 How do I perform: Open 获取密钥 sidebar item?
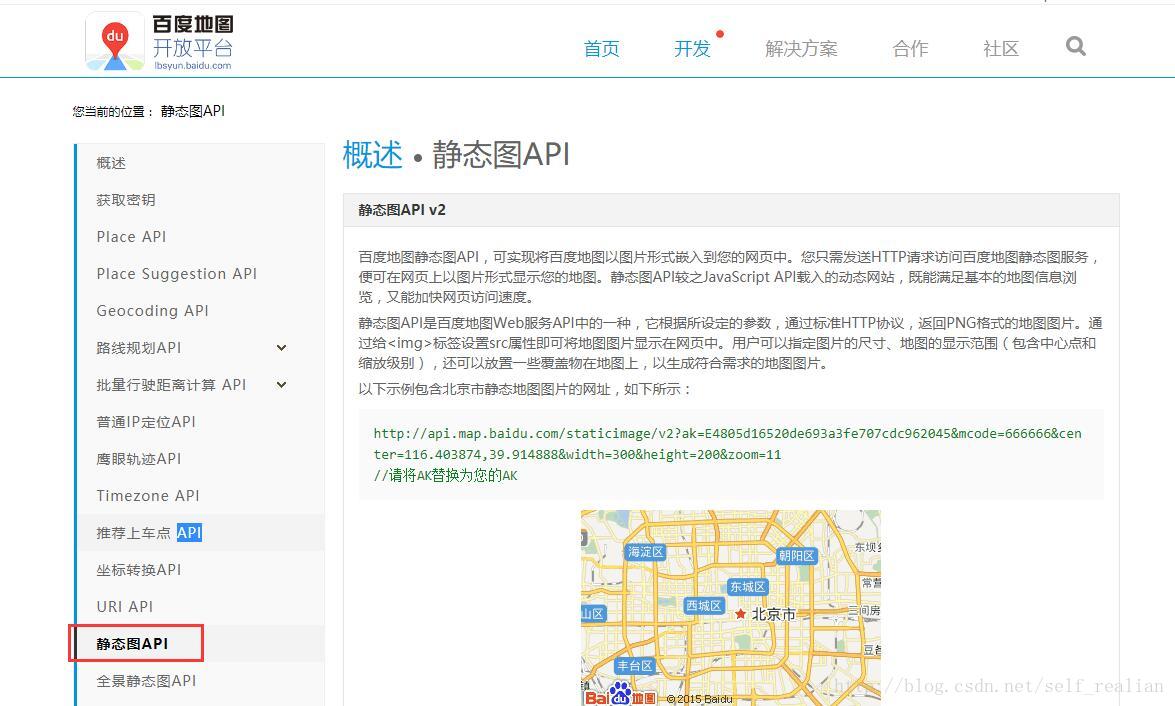(x=126, y=200)
